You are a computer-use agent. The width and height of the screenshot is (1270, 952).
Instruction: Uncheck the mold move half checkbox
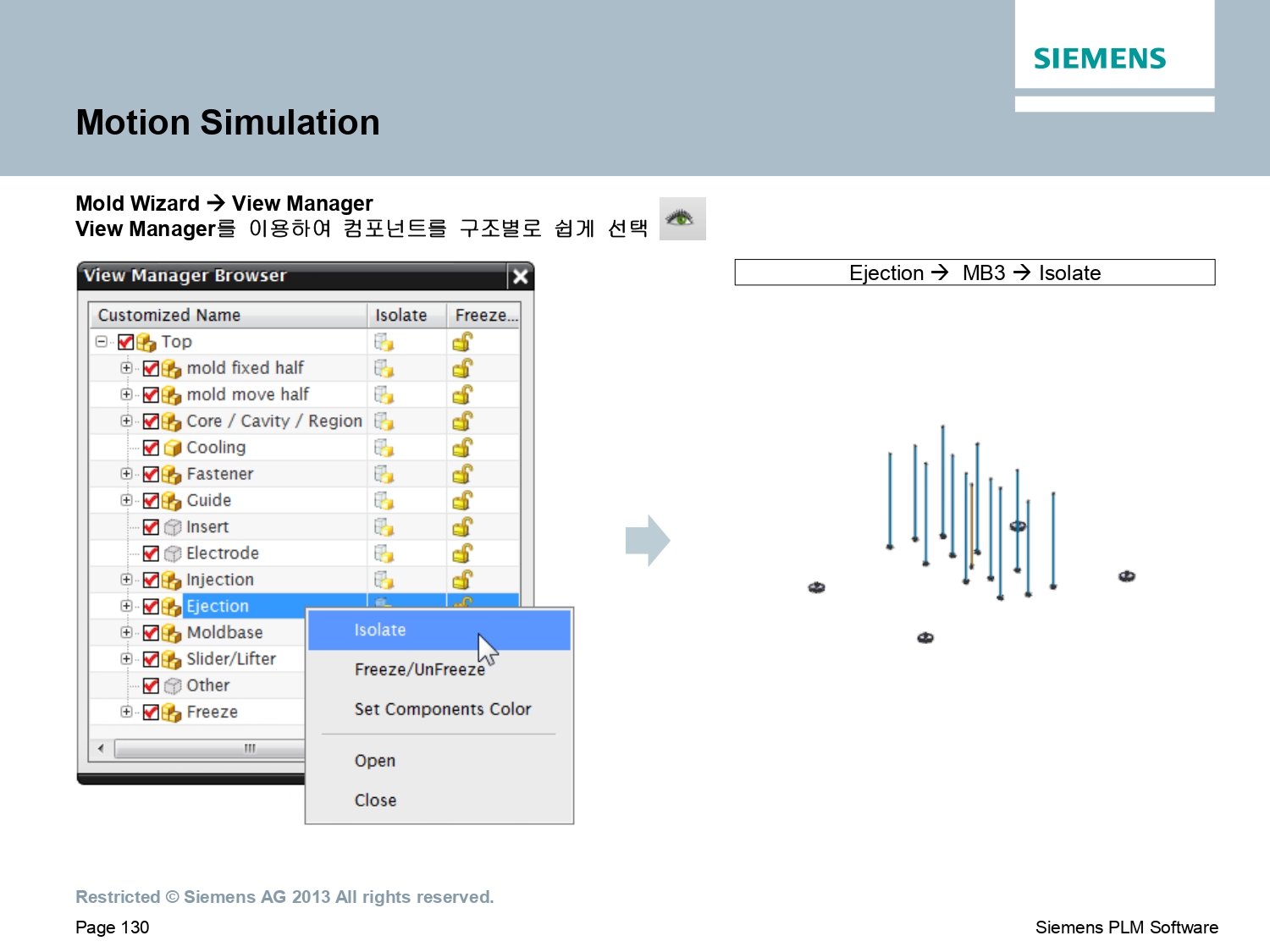(x=152, y=394)
